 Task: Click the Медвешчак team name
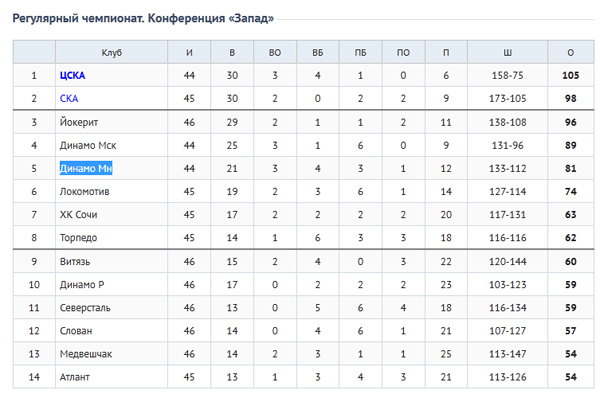[86, 354]
